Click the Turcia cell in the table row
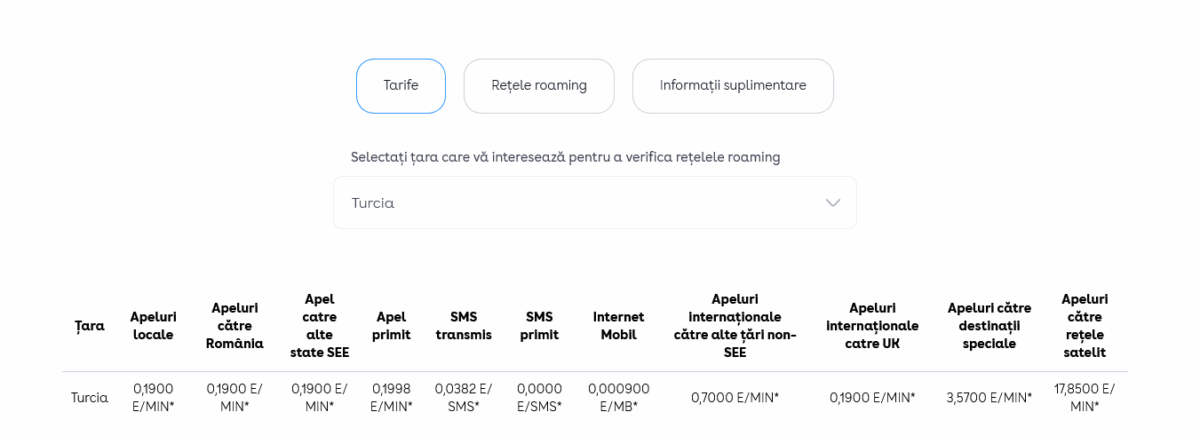The width and height of the screenshot is (1200, 436). tap(89, 398)
